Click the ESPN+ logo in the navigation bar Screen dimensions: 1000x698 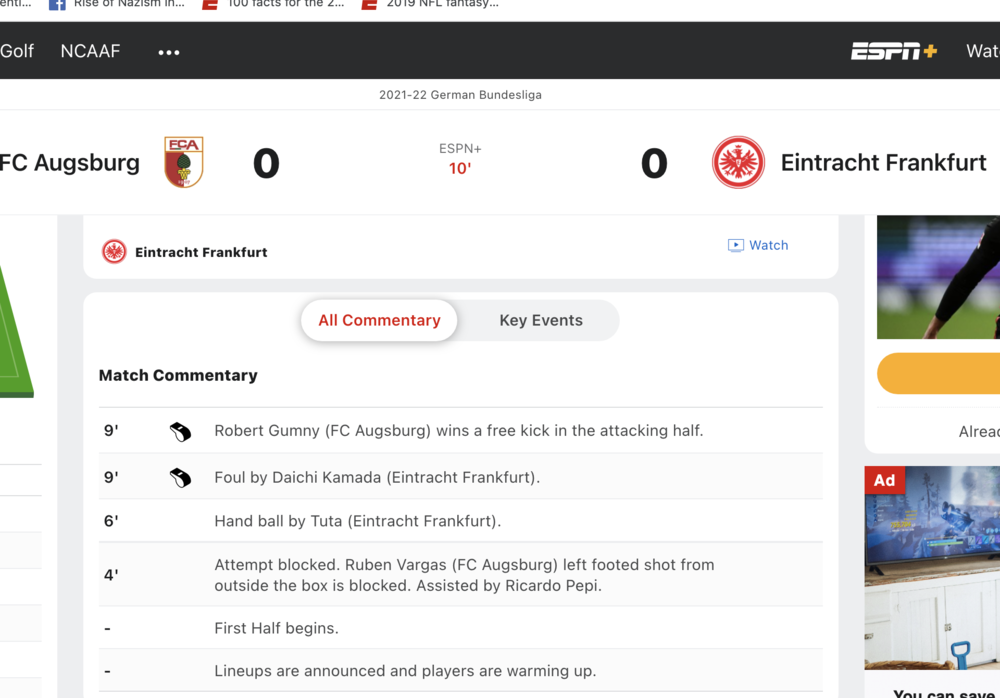tap(894, 51)
